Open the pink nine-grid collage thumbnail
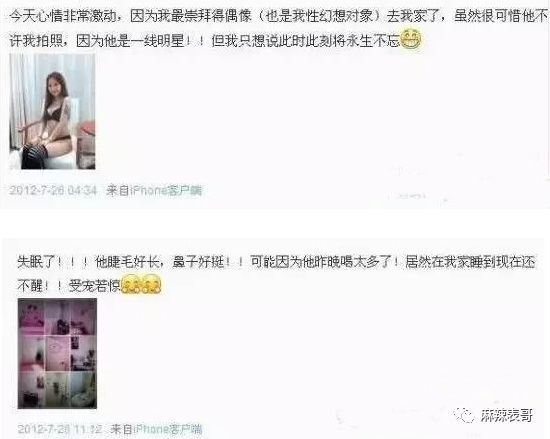550x439 pixels. pyautogui.click(x=57, y=353)
